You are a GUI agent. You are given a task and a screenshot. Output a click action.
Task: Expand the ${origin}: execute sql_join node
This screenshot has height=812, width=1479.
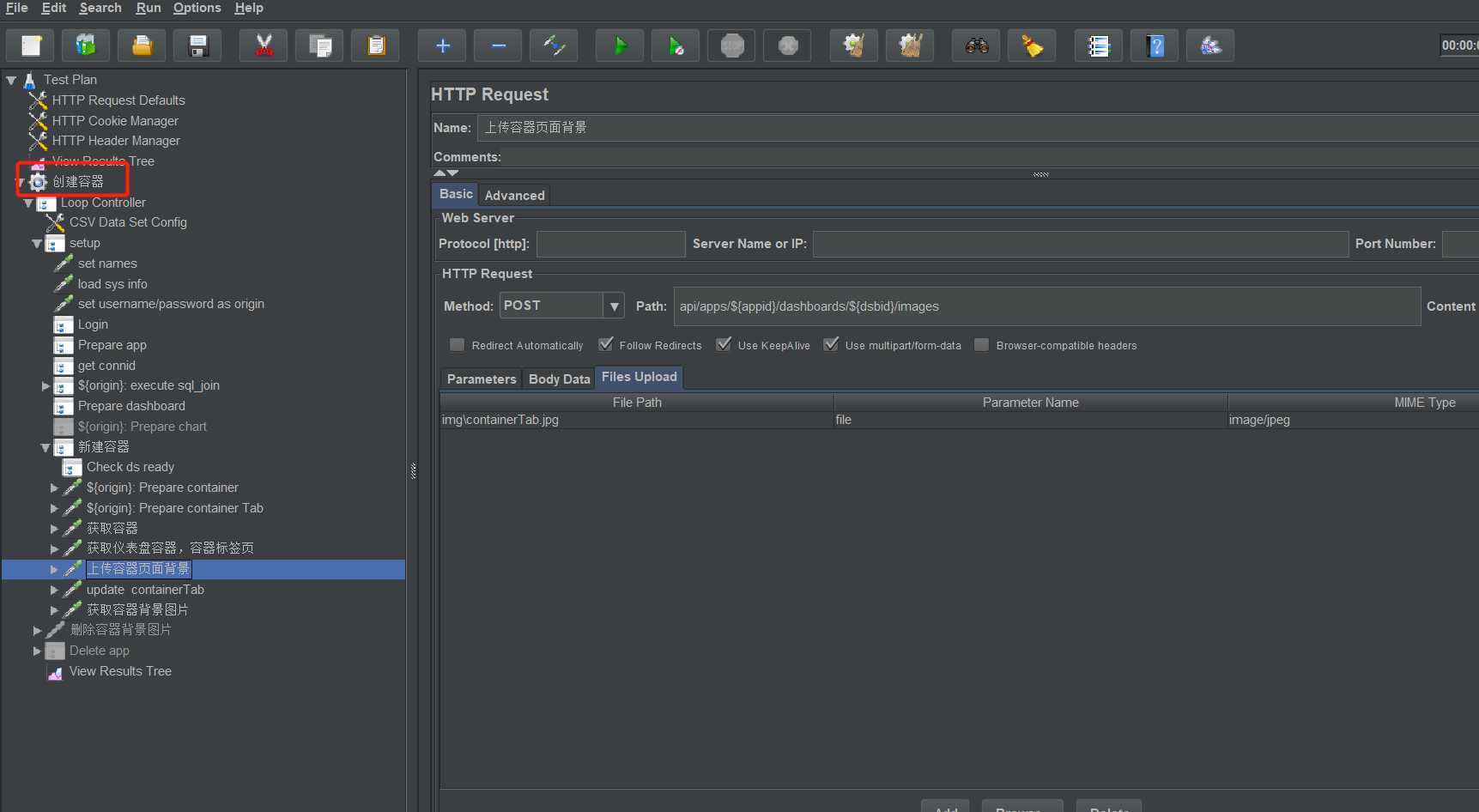click(45, 386)
